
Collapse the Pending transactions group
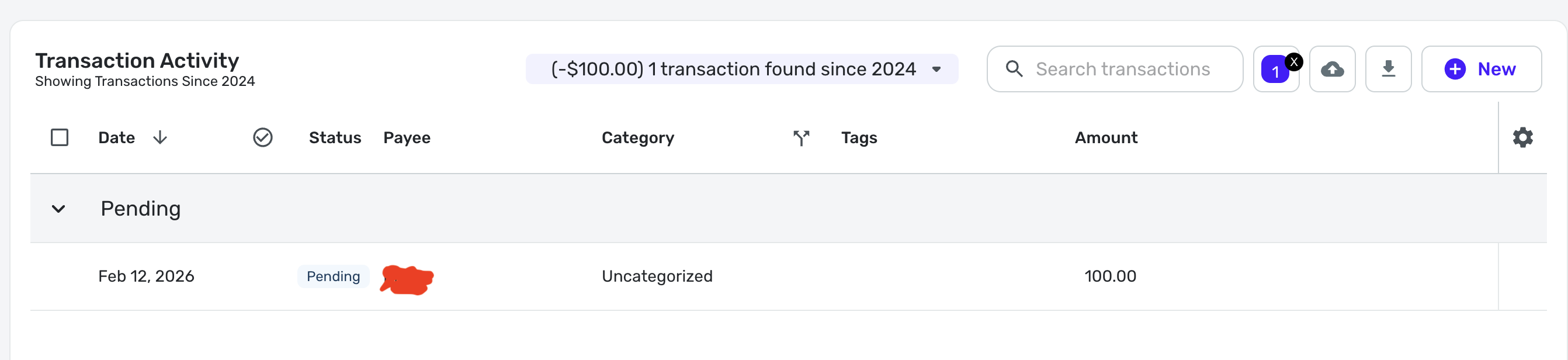tap(58, 209)
